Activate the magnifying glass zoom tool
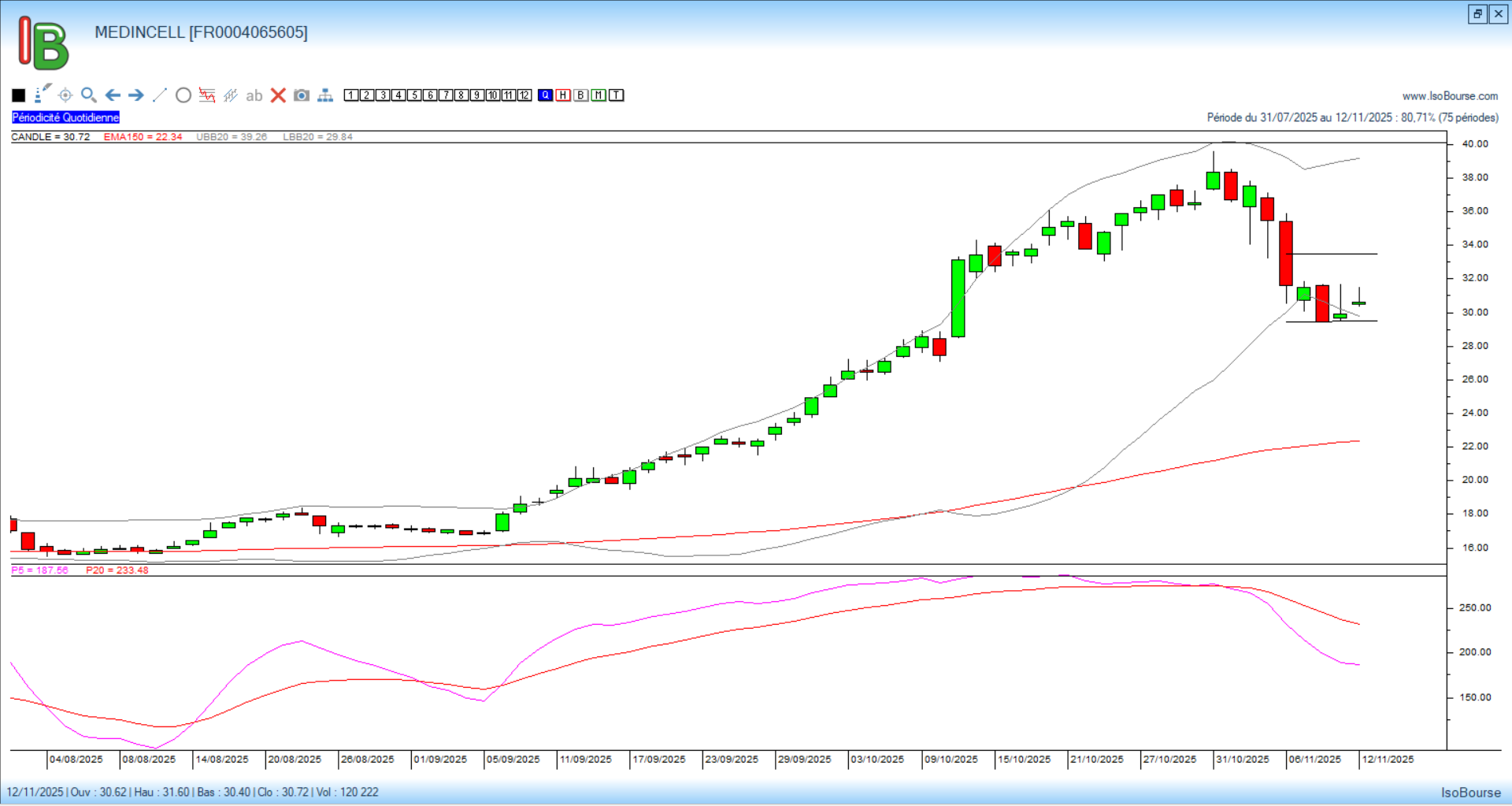 (89, 95)
